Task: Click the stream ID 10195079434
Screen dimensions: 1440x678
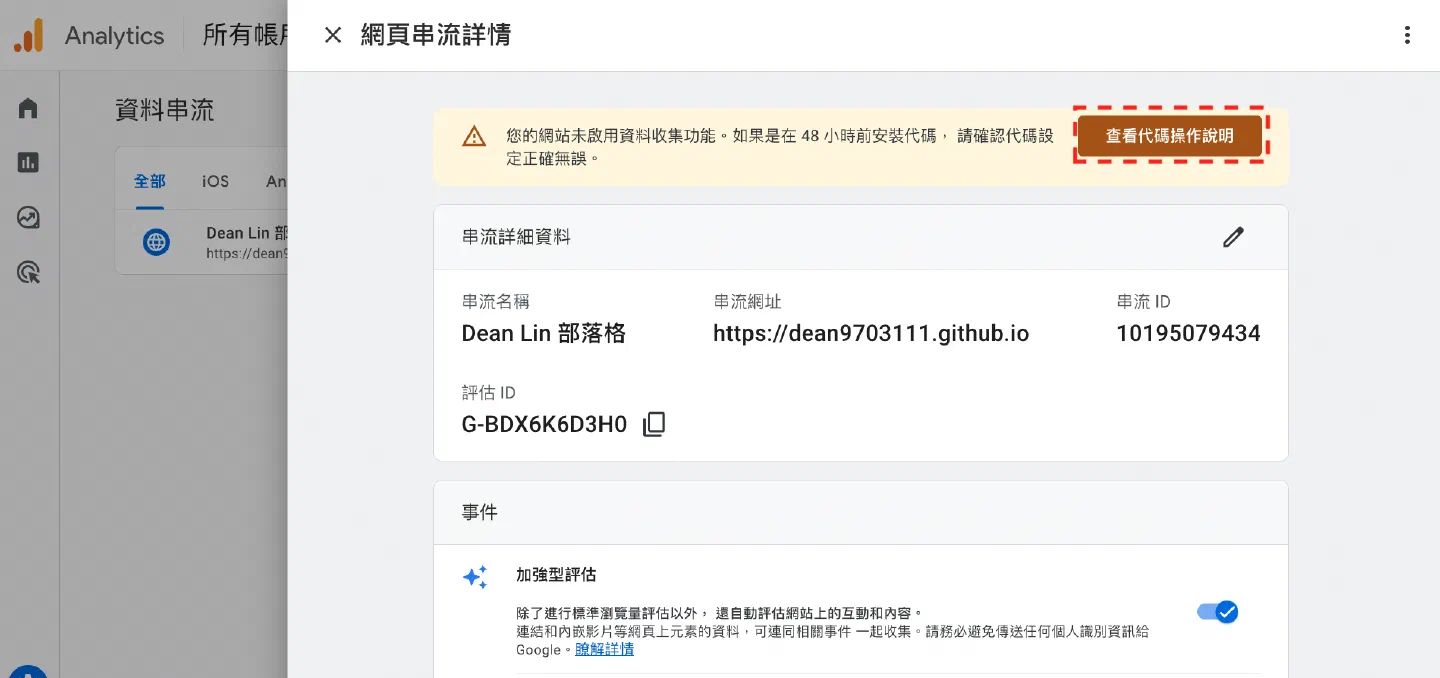Action: tap(1188, 334)
